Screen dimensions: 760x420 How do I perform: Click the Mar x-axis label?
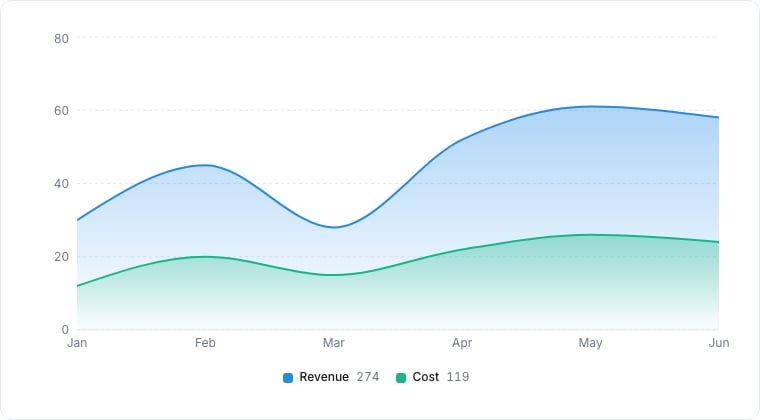click(333, 343)
